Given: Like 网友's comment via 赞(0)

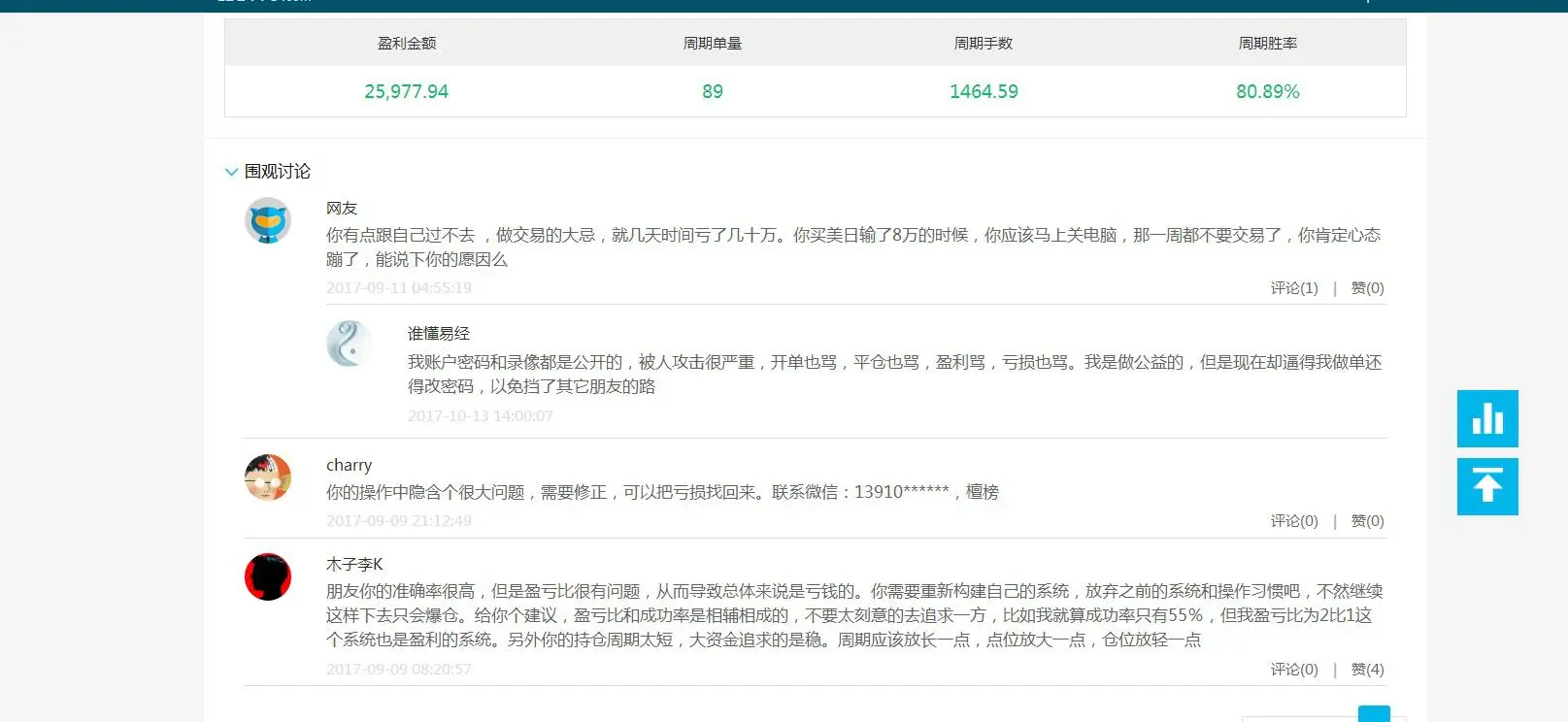Looking at the screenshot, I should 1368,288.
